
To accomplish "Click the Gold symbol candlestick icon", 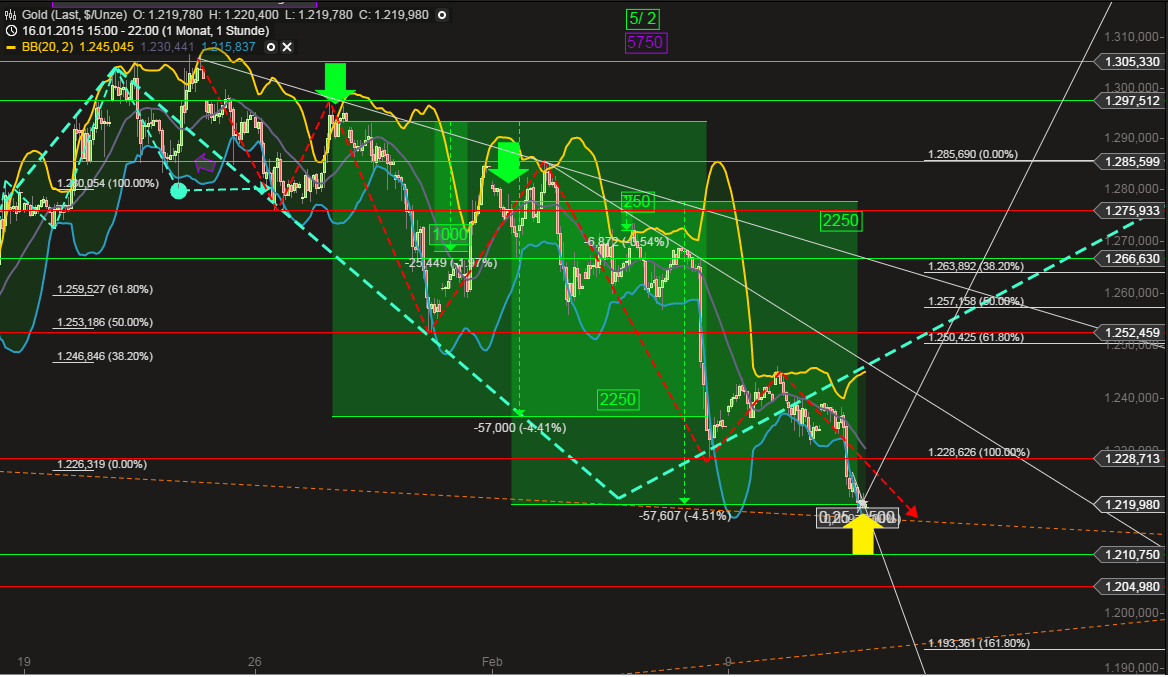I will coord(10,13).
